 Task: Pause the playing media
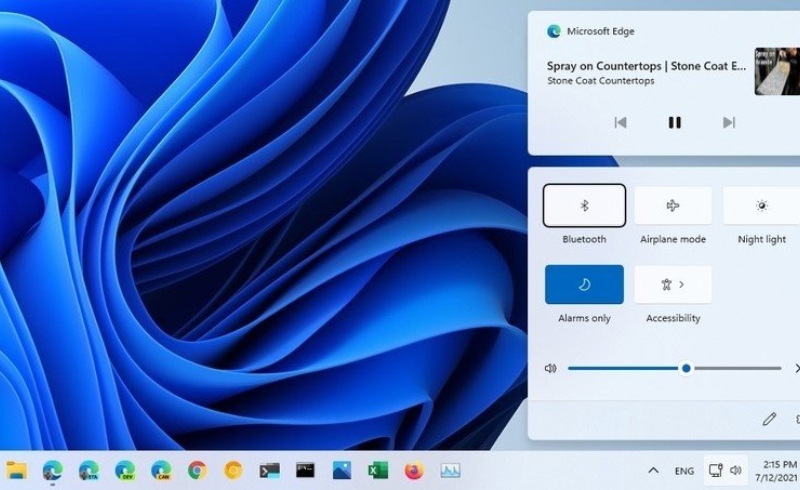pyautogui.click(x=674, y=122)
